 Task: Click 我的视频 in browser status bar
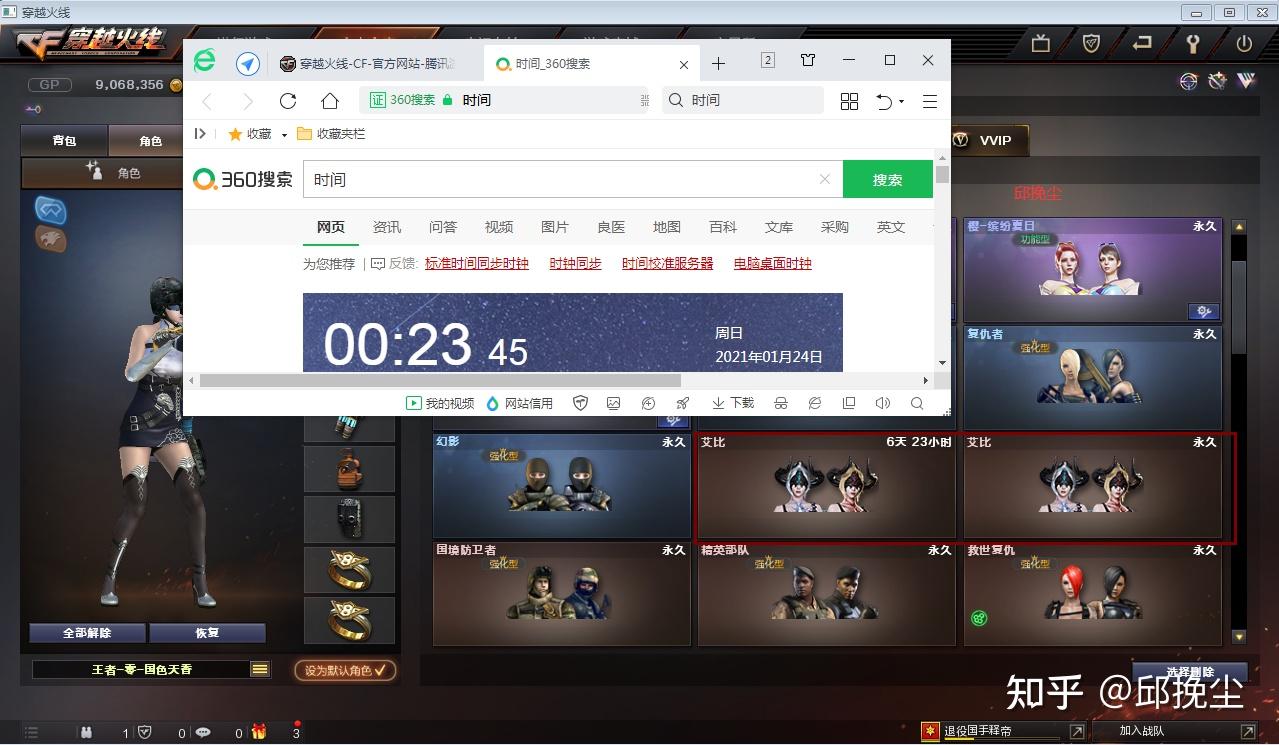(x=440, y=403)
